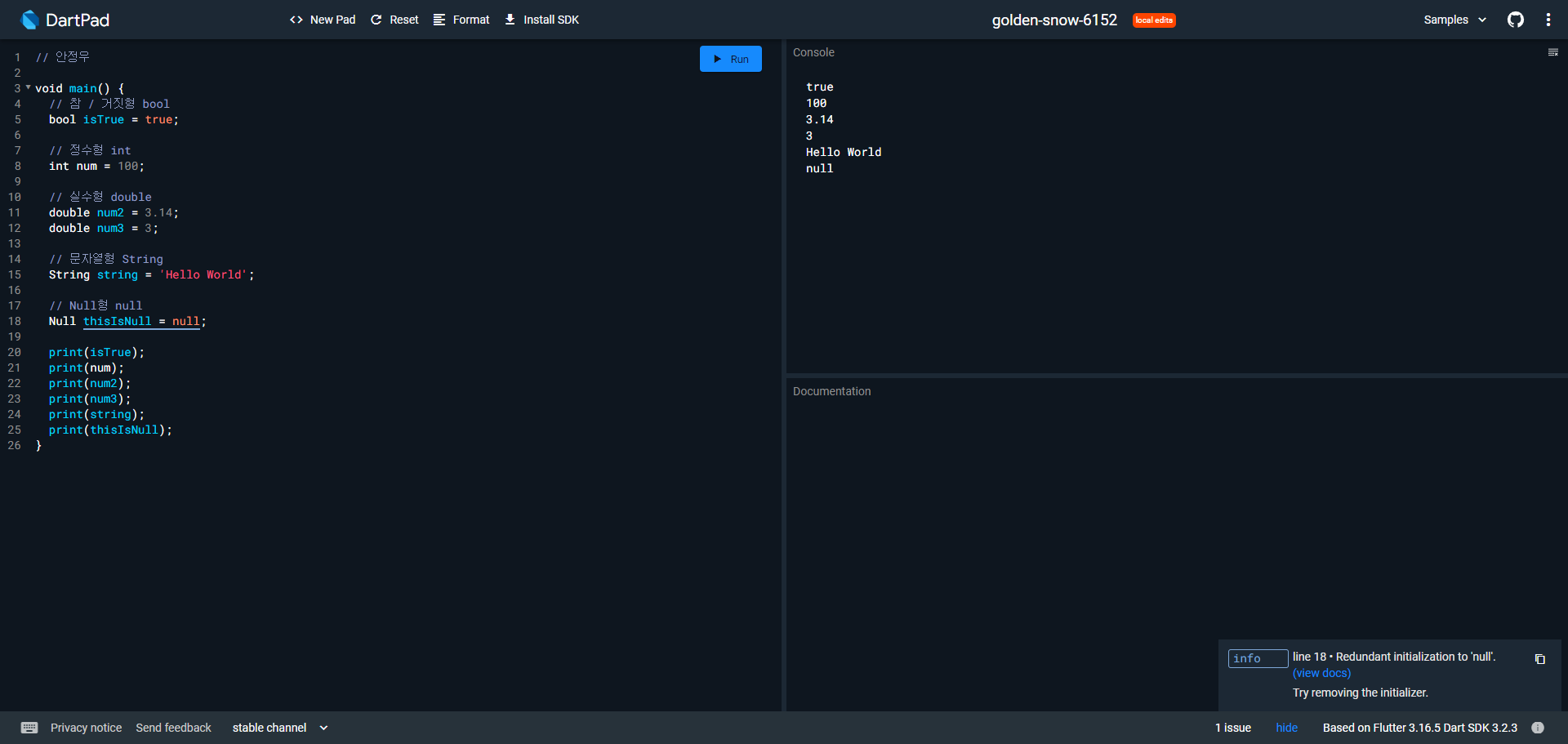Click the local edits badge
Image resolution: width=1568 pixels, height=744 pixels.
coord(1154,20)
